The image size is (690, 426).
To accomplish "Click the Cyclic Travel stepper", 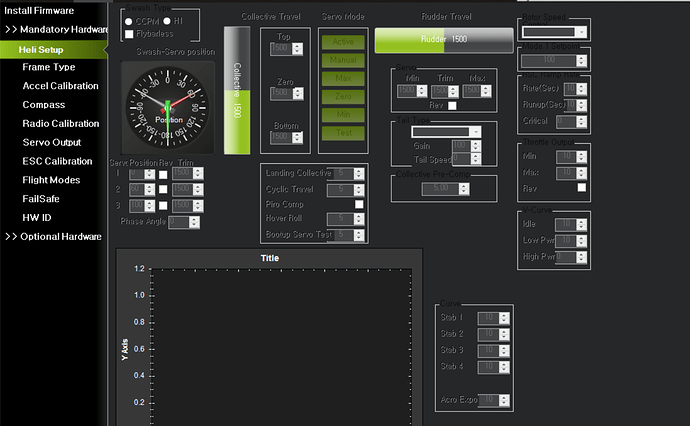I will [x=345, y=190].
